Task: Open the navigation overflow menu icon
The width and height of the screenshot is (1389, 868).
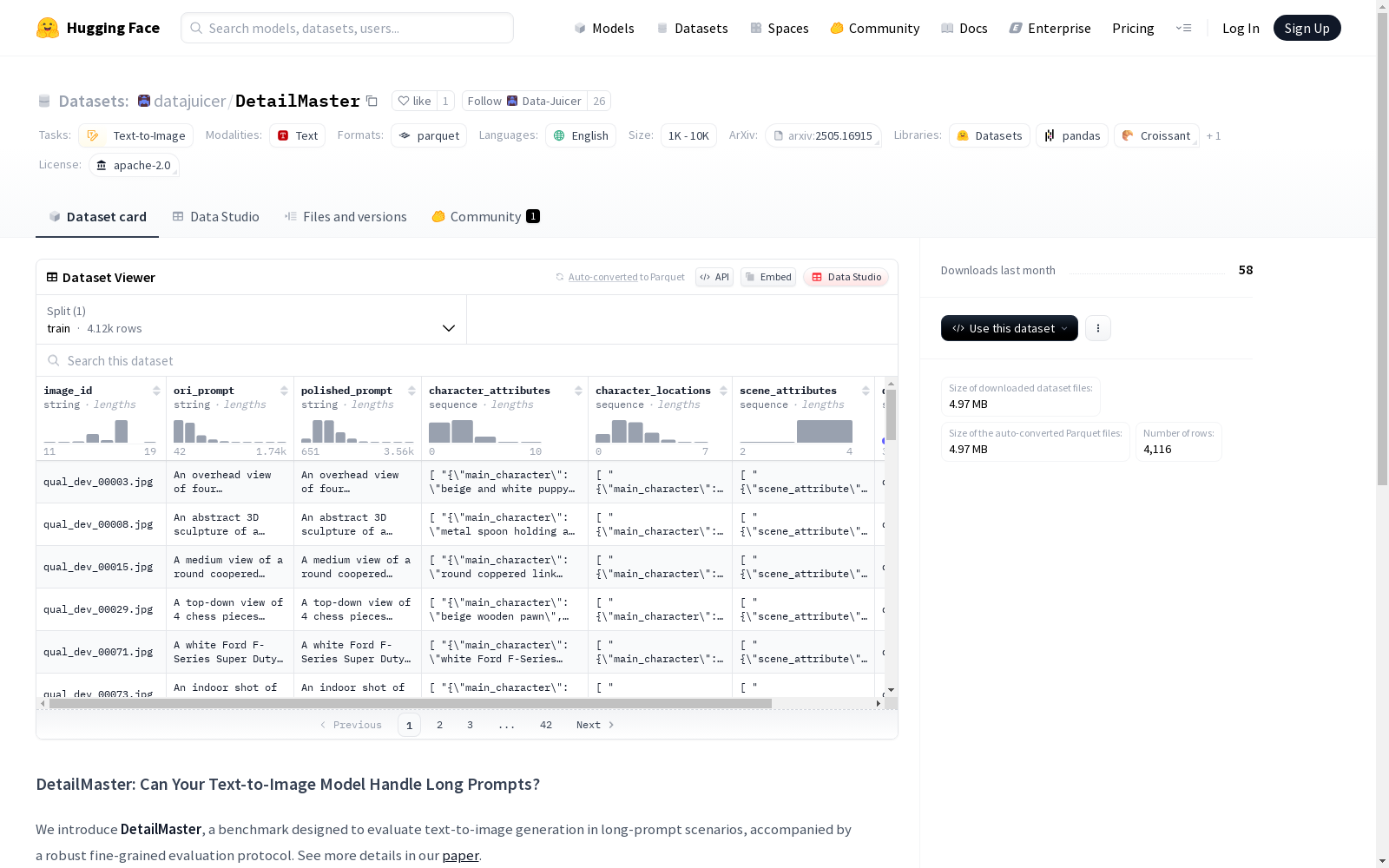Action: click(x=1183, y=28)
